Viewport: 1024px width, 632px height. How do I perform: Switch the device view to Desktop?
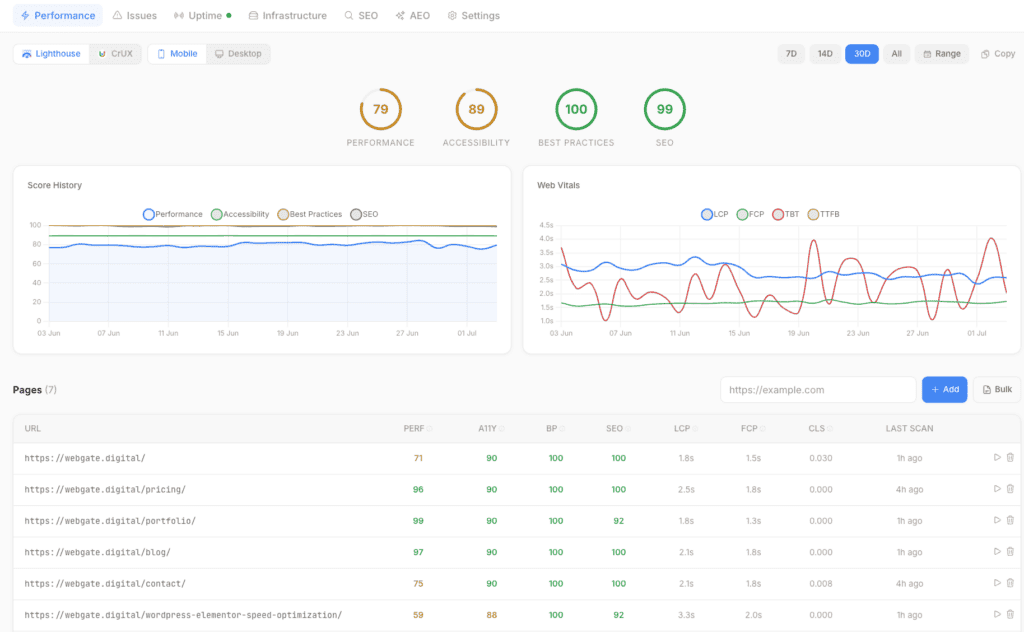tap(238, 54)
